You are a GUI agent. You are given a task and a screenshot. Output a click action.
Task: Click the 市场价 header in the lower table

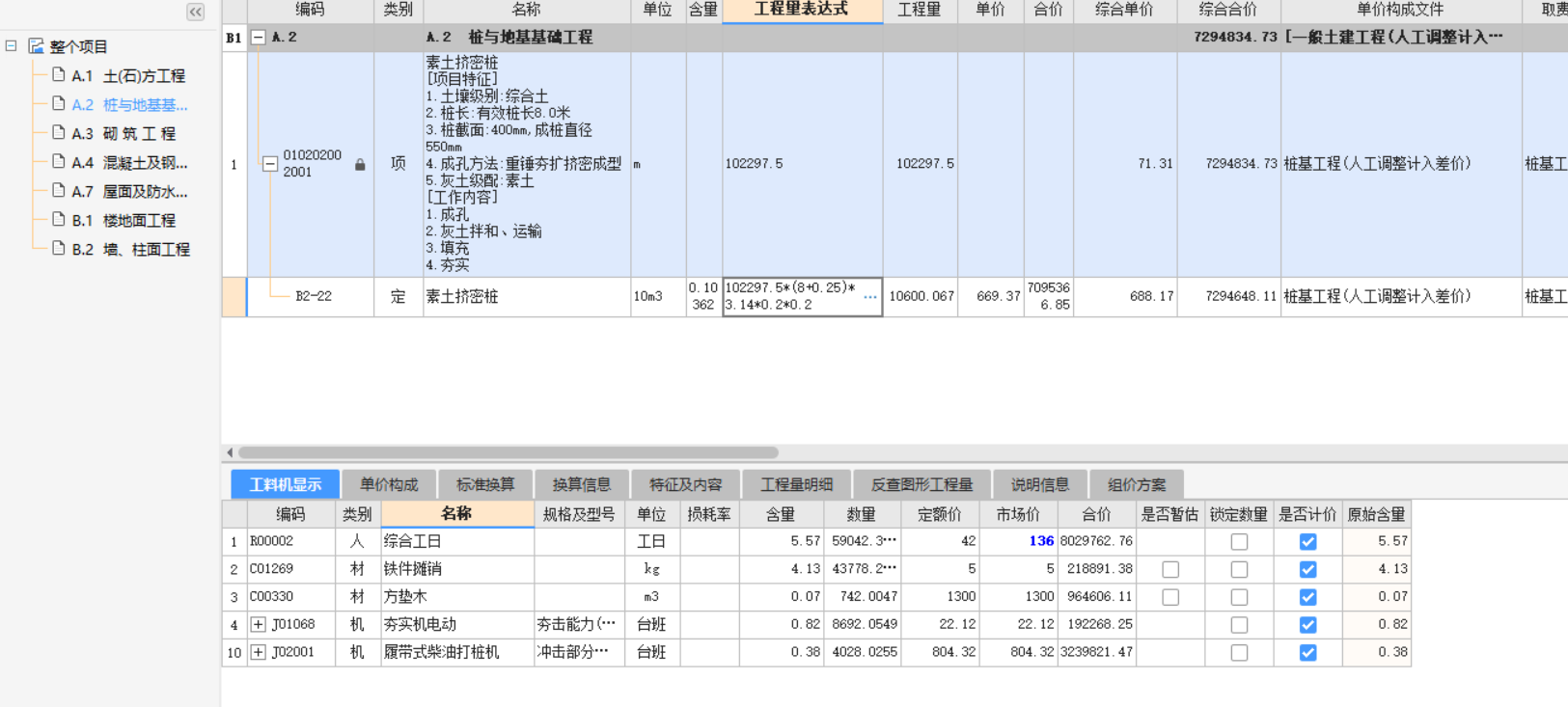(1018, 514)
